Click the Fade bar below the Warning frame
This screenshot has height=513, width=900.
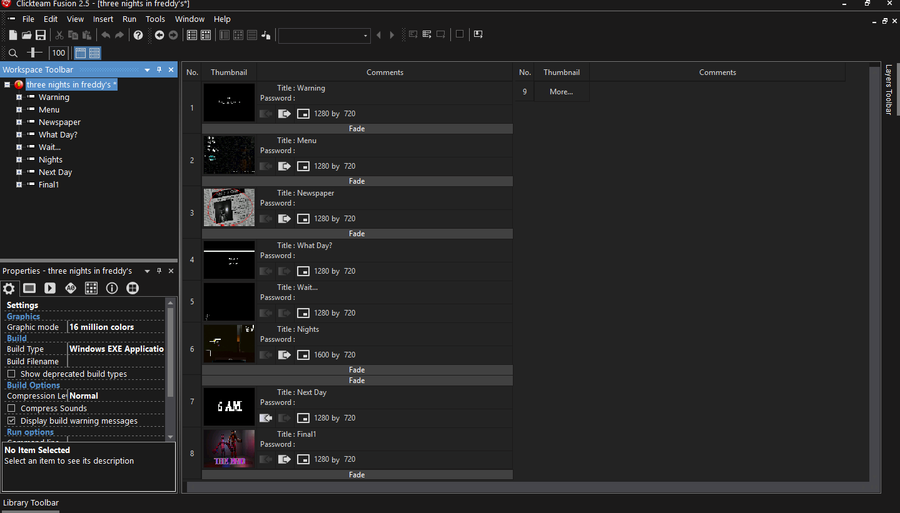(357, 129)
